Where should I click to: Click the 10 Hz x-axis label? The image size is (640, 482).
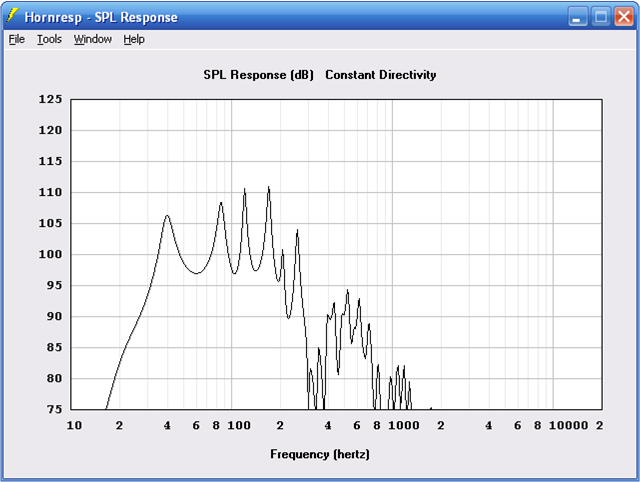[74, 425]
